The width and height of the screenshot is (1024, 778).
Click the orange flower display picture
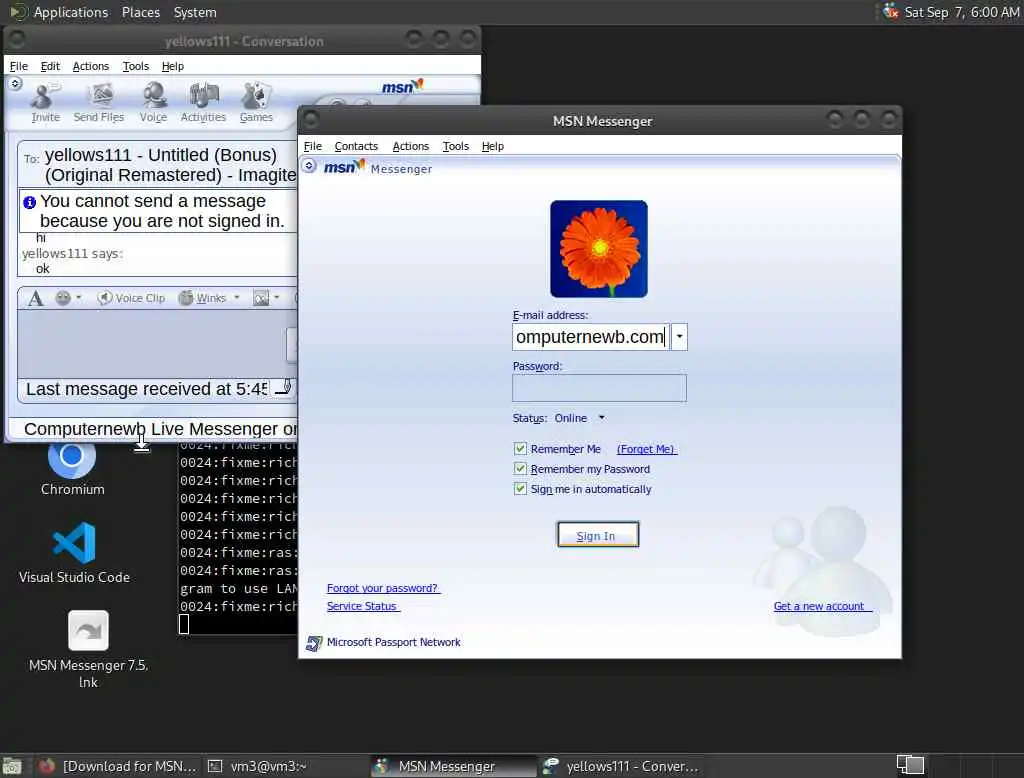pyautogui.click(x=599, y=249)
